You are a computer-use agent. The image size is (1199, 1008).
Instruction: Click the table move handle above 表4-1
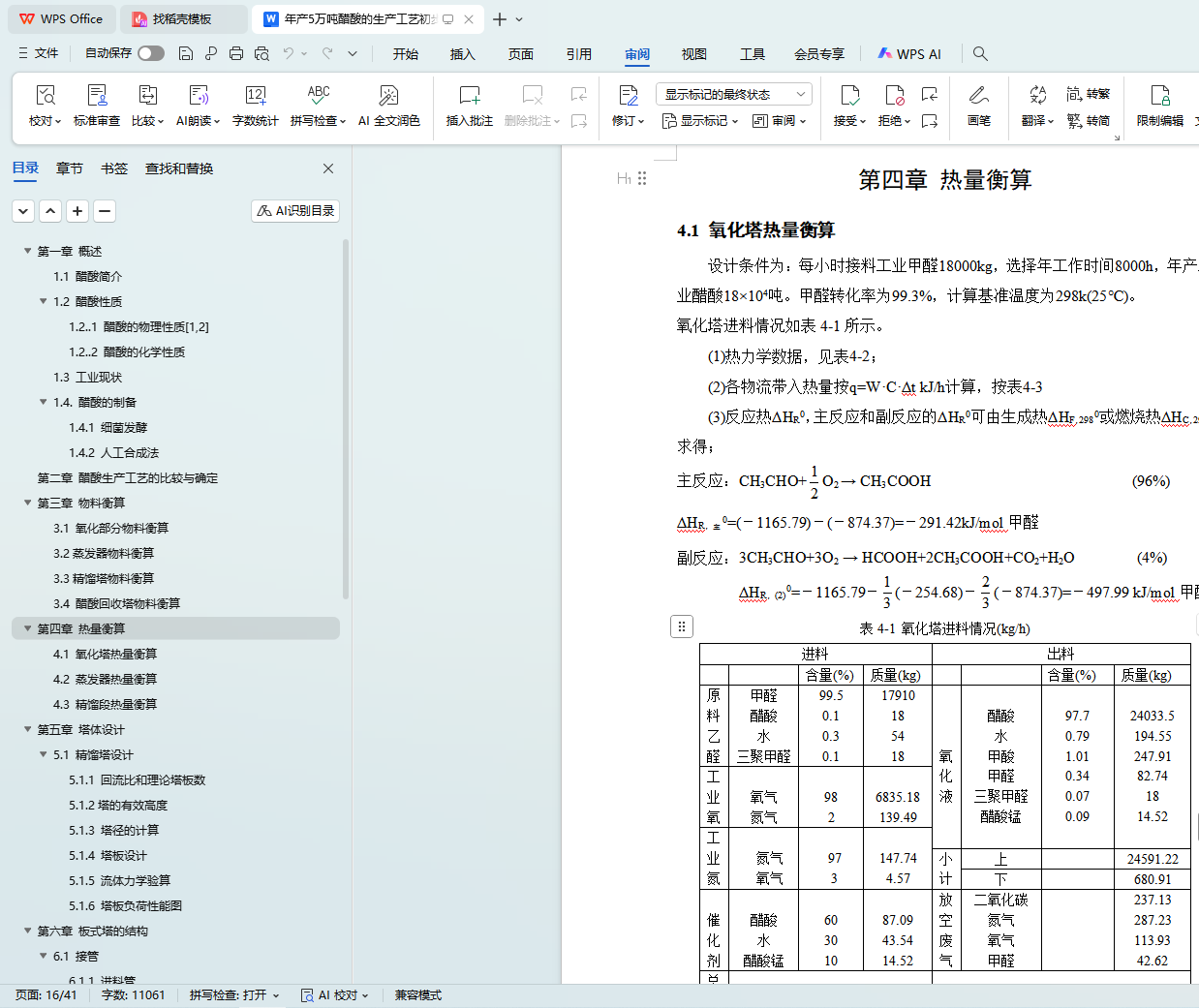[681, 626]
